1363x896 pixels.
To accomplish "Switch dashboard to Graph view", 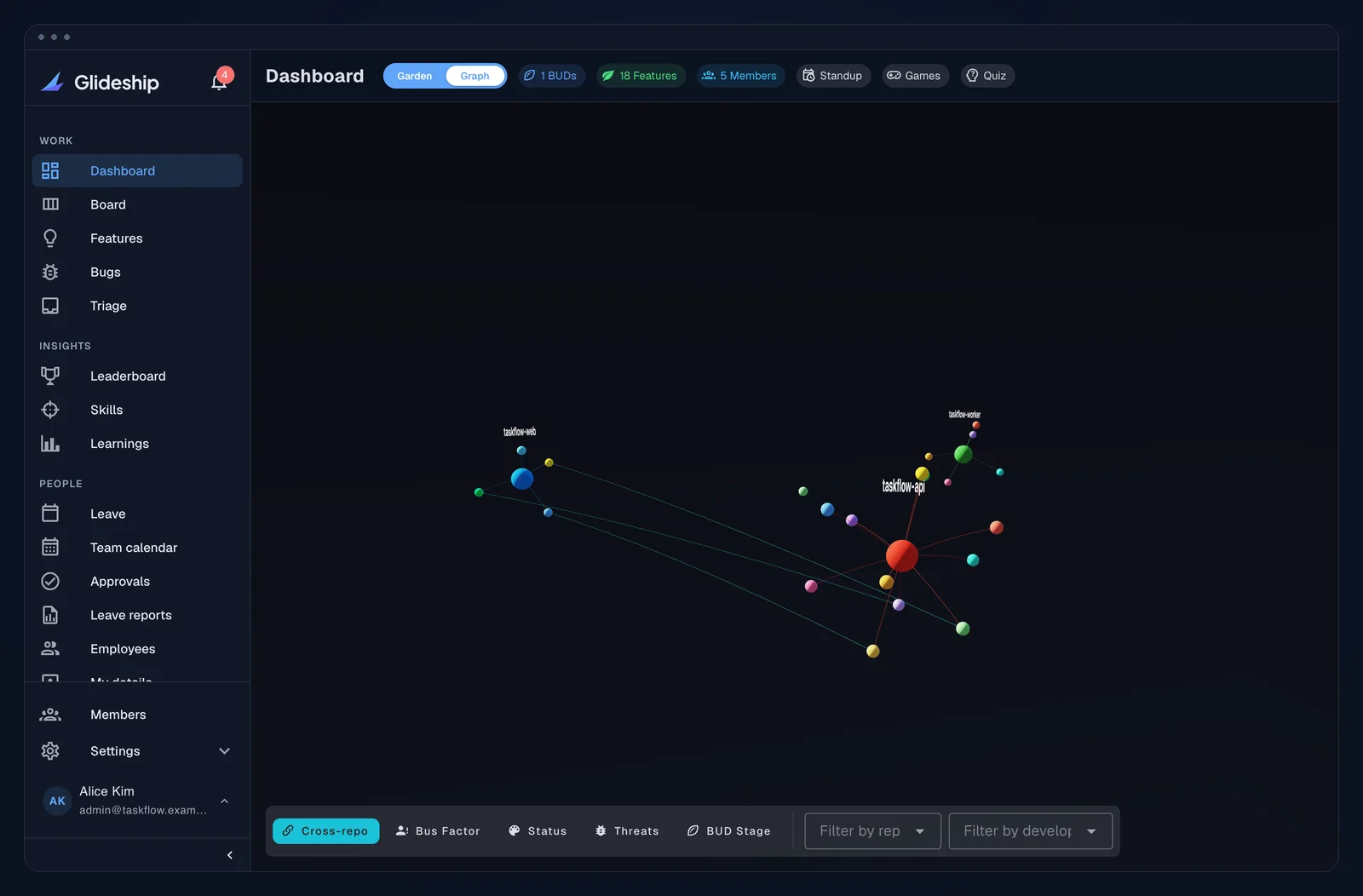I will (474, 76).
